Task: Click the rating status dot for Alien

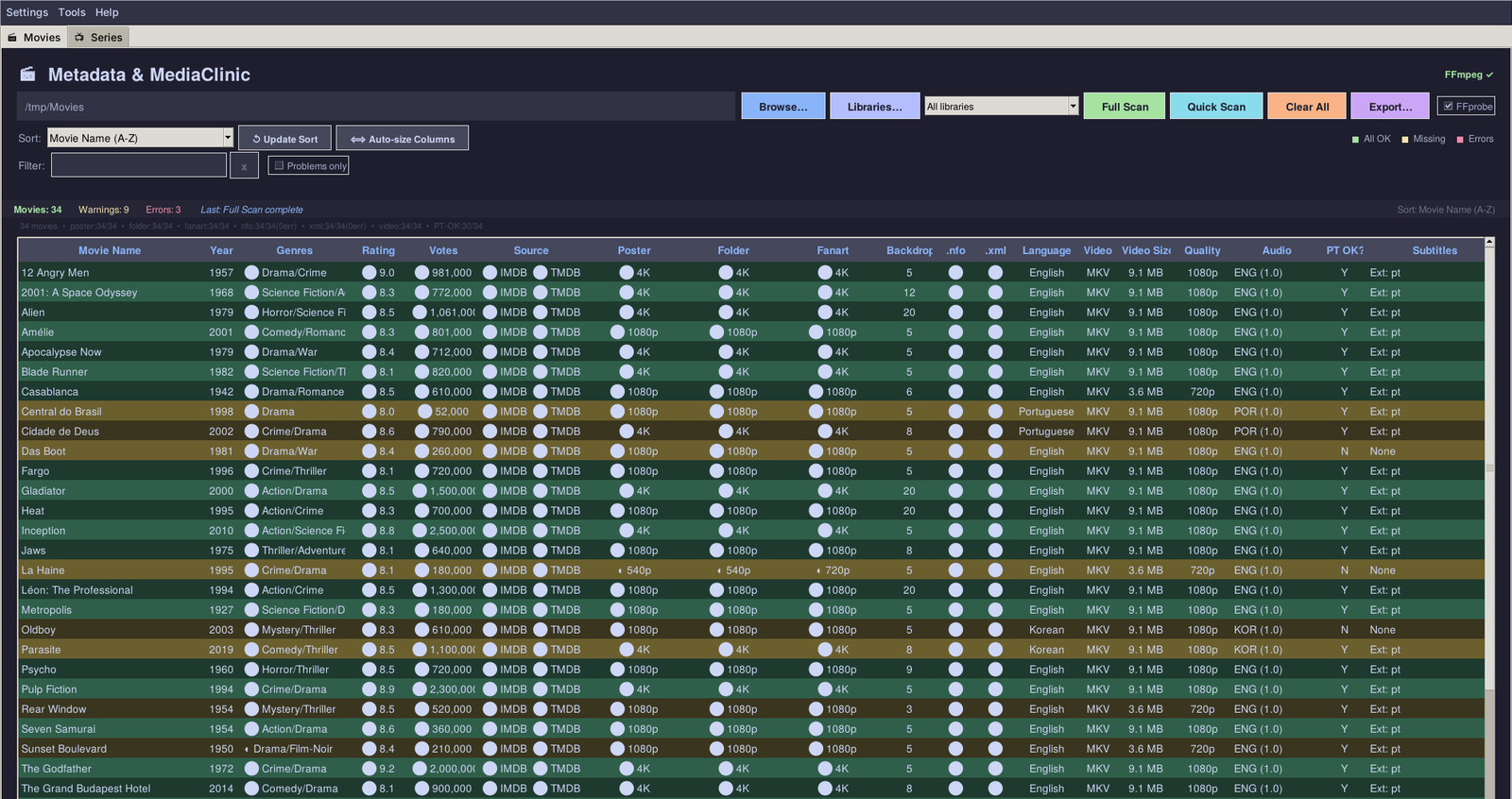Action: point(369,312)
